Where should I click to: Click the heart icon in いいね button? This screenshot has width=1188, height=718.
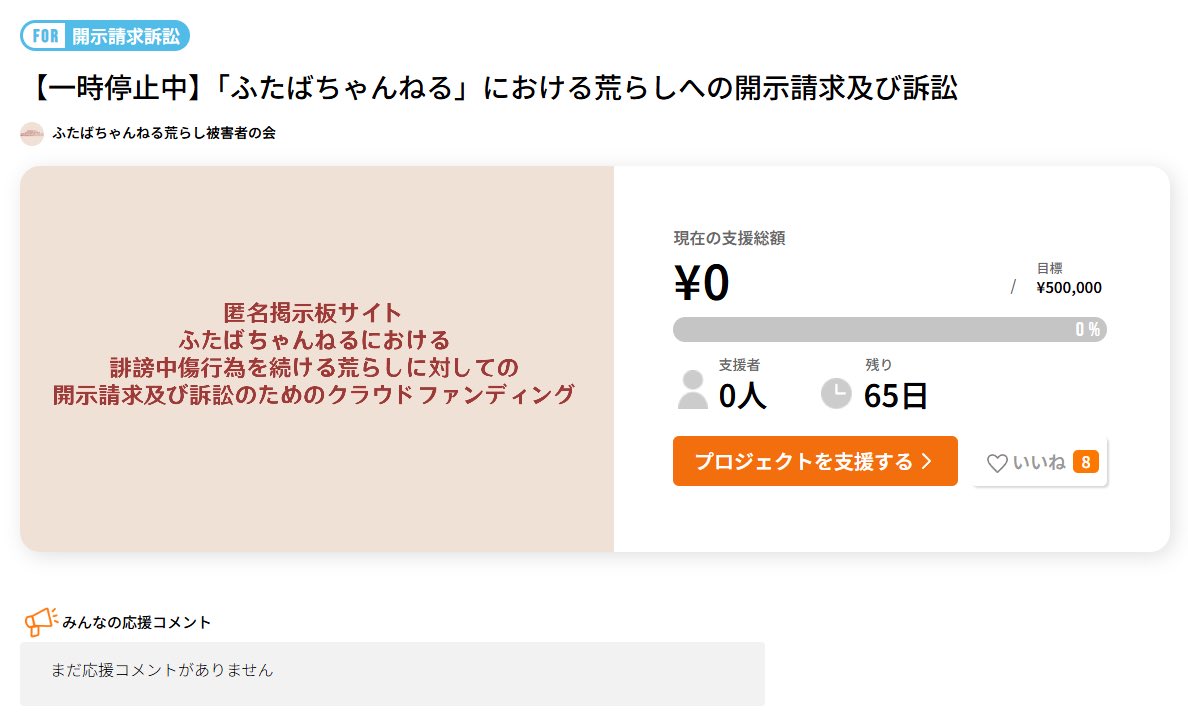(x=997, y=463)
